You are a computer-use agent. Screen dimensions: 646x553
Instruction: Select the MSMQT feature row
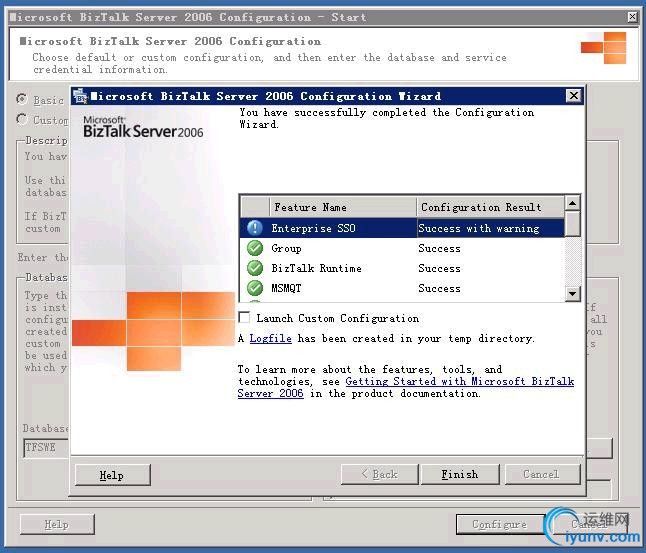pyautogui.click(x=402, y=288)
